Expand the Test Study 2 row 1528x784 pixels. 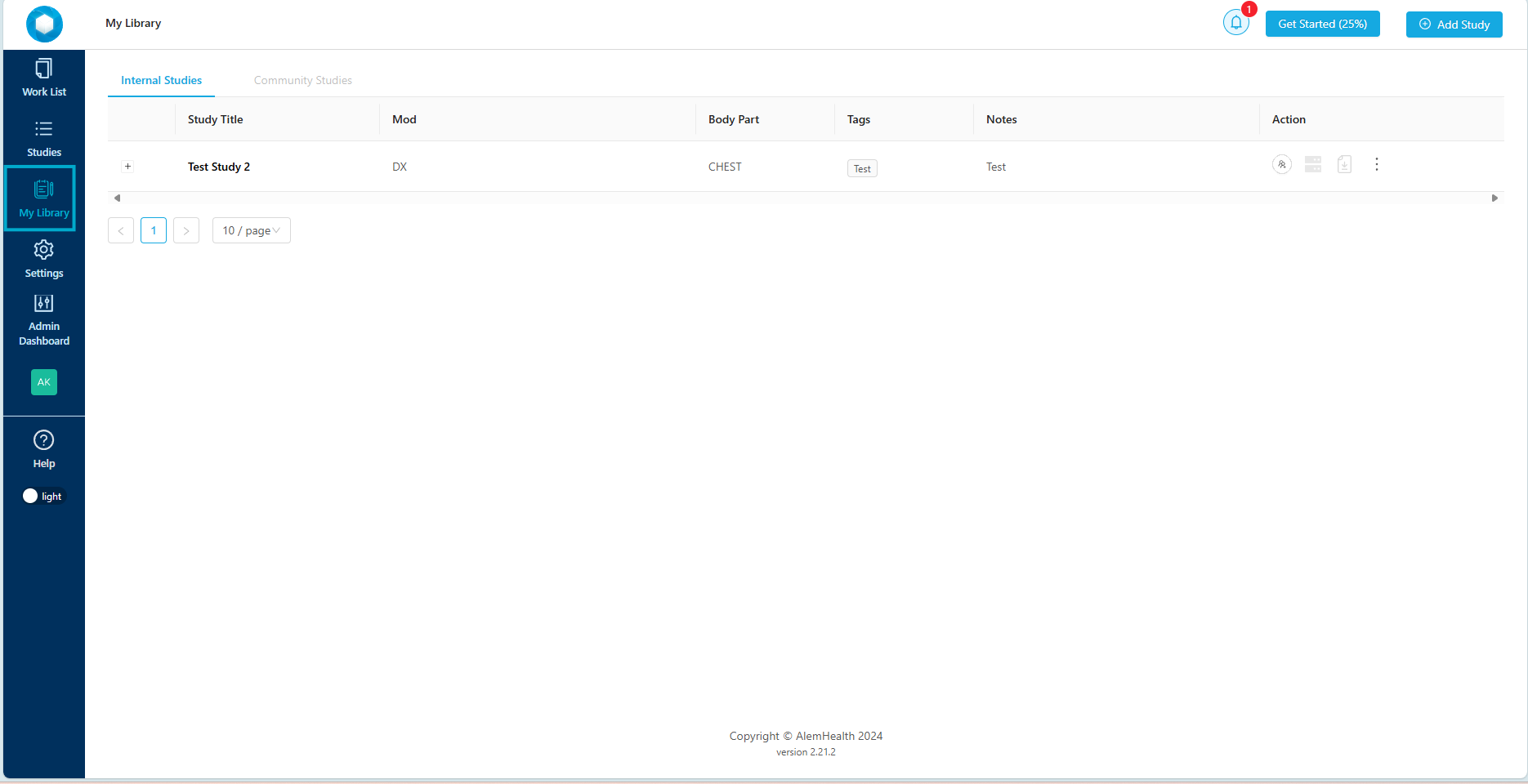point(127,167)
